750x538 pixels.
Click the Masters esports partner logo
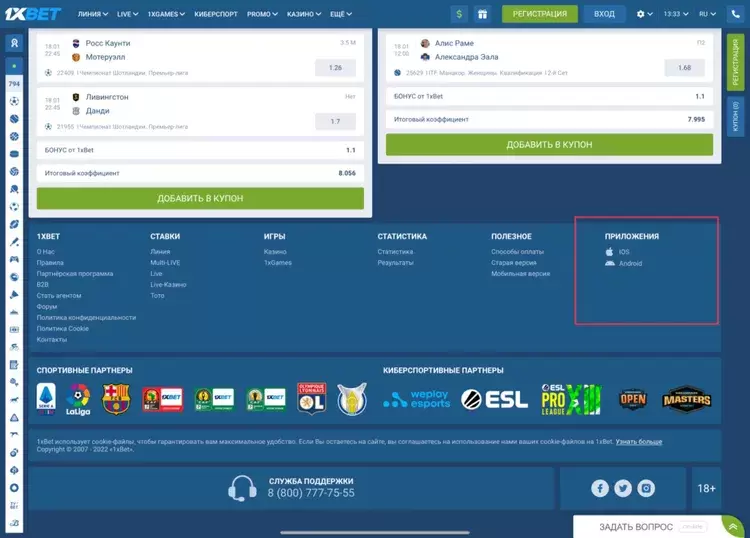(x=686, y=399)
